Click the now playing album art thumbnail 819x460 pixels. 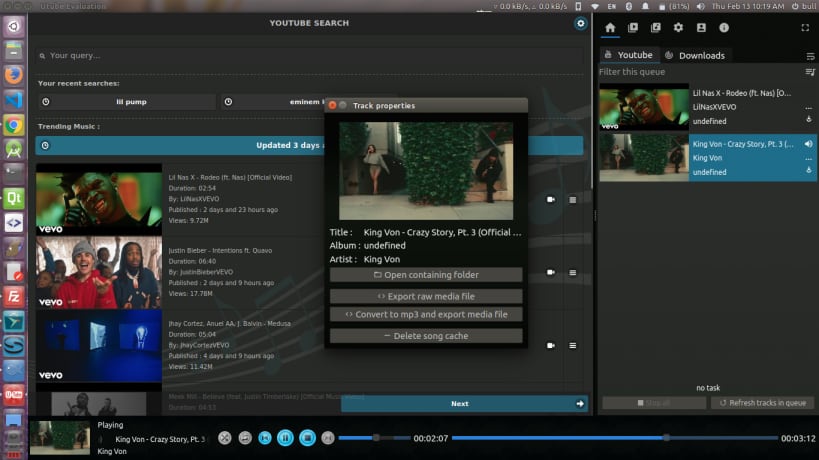[x=60, y=438]
